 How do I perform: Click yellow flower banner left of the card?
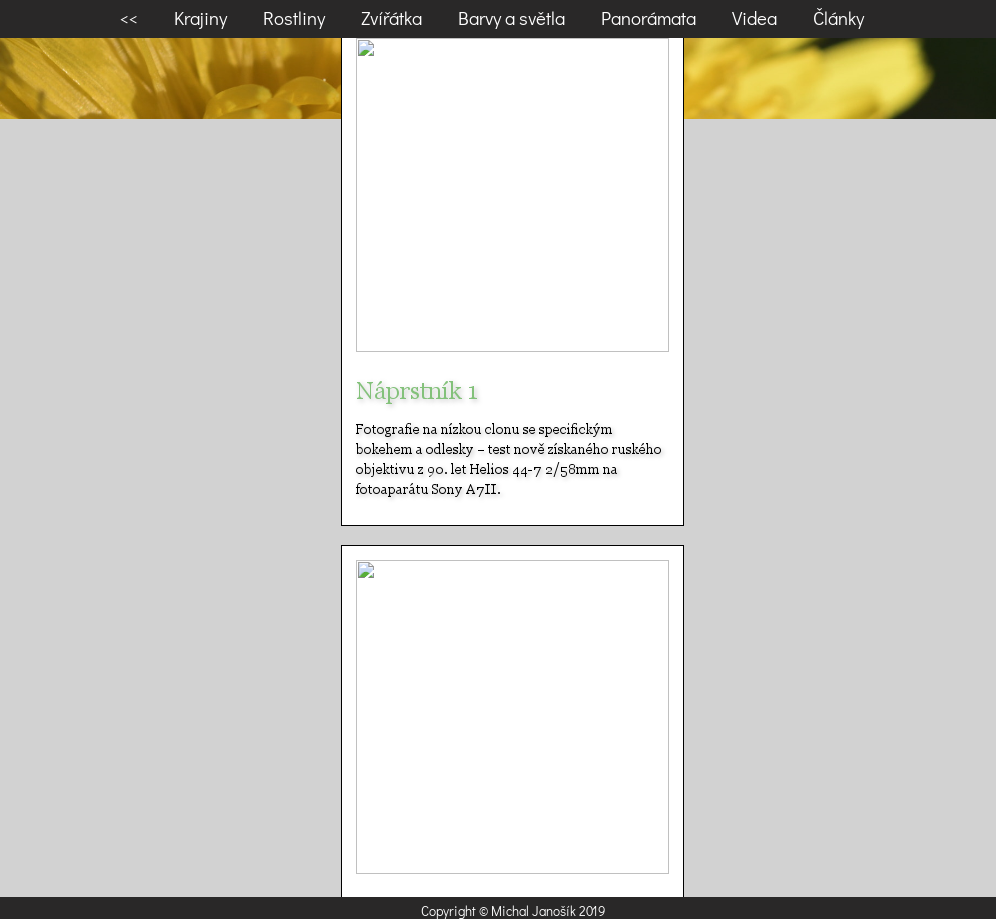pos(170,78)
